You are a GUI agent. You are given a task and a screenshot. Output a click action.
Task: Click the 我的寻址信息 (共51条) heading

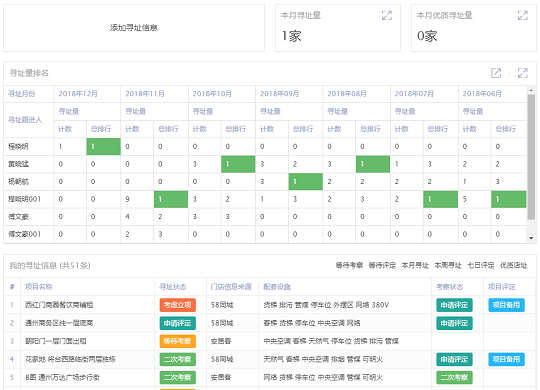pyautogui.click(x=50, y=265)
